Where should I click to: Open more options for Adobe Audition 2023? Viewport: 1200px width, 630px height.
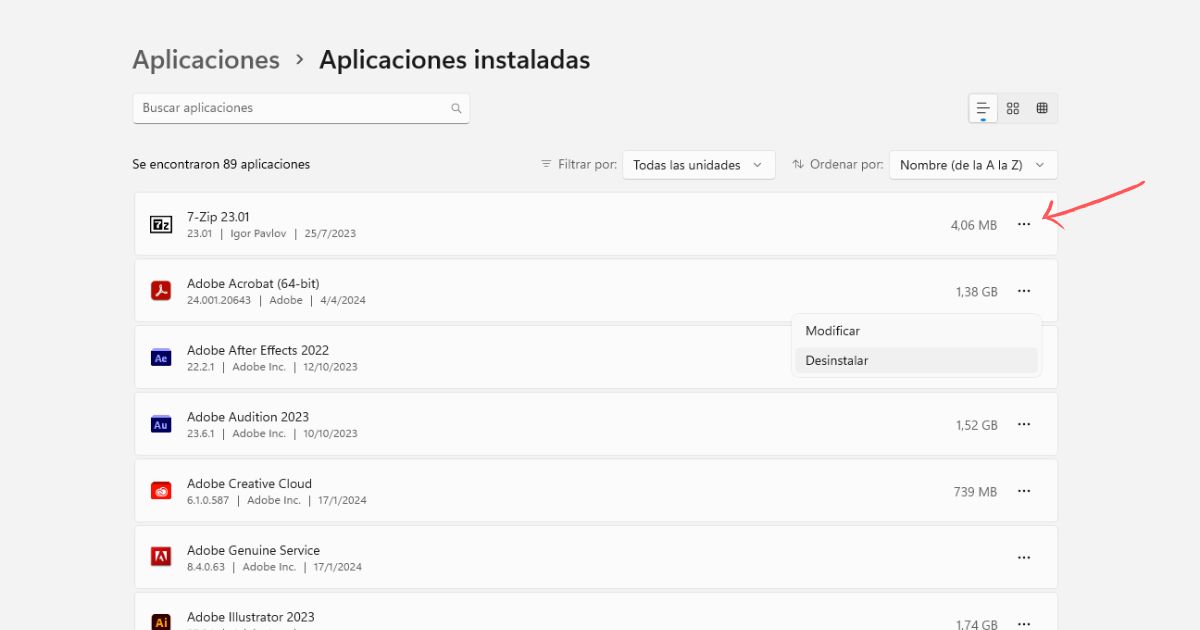point(1023,424)
